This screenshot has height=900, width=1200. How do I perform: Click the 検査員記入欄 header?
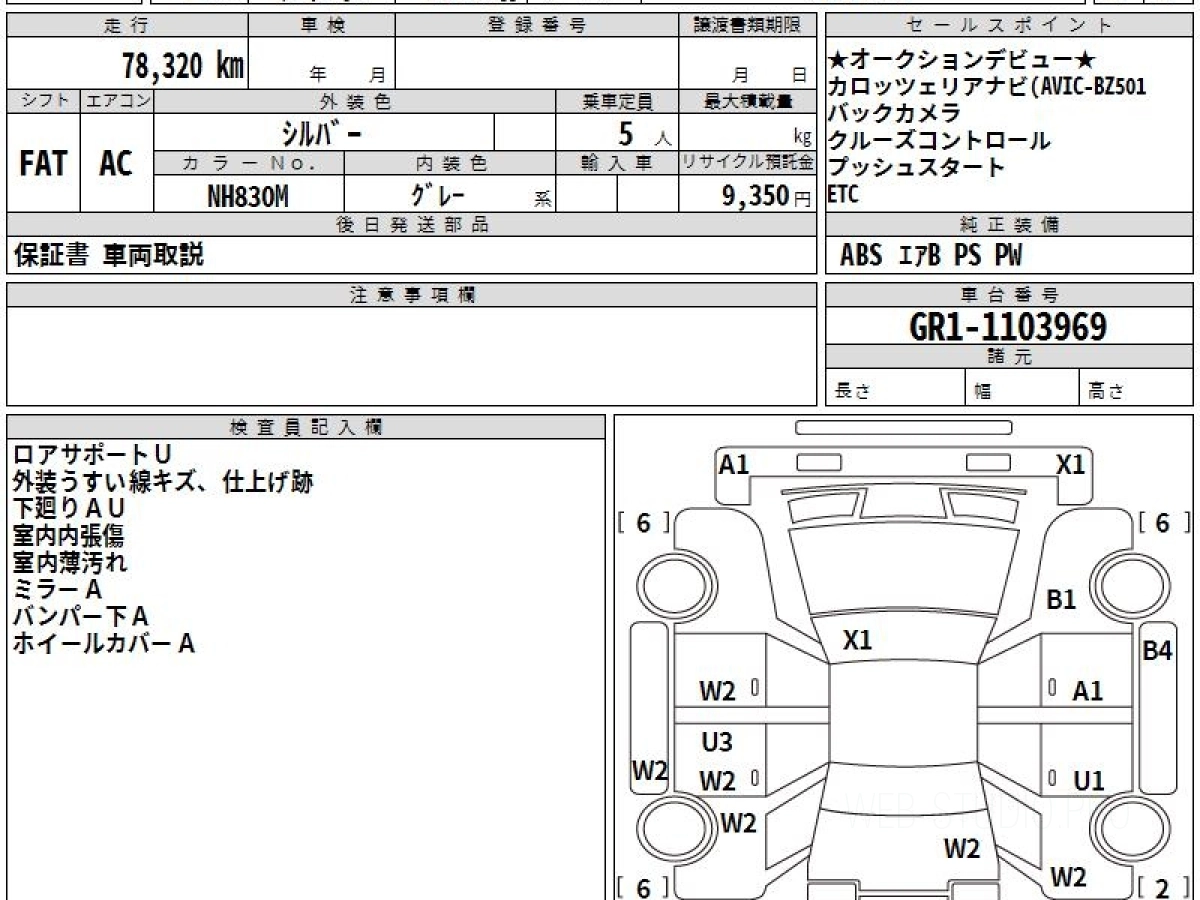coord(306,427)
